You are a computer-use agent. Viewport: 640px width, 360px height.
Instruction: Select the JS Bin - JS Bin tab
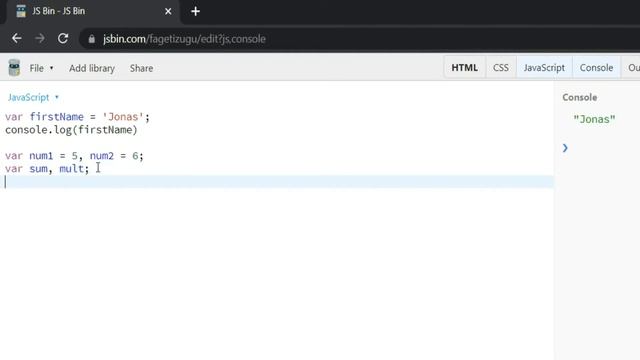pos(93,11)
